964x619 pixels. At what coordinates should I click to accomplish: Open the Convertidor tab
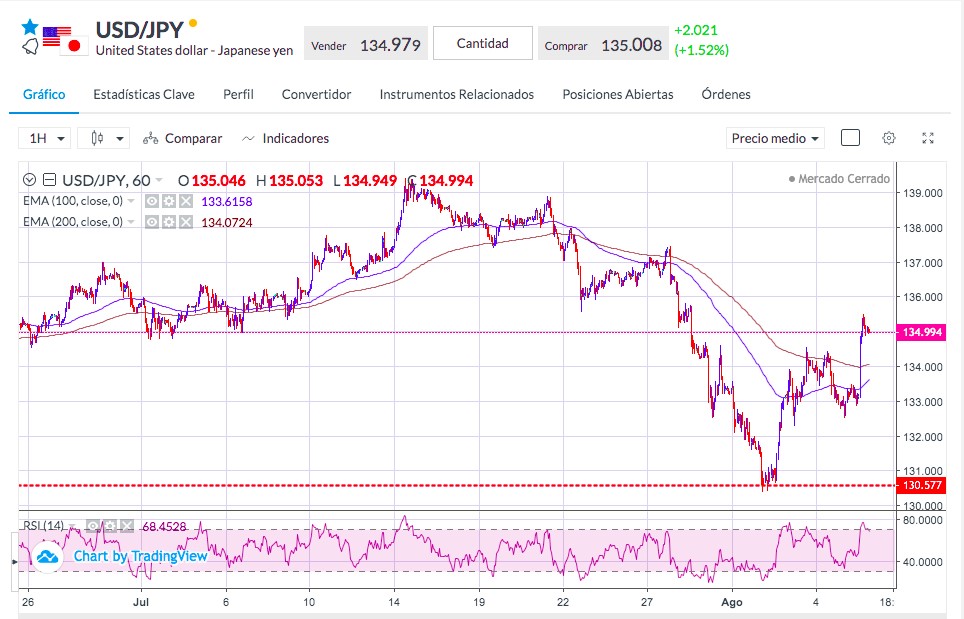[317, 94]
